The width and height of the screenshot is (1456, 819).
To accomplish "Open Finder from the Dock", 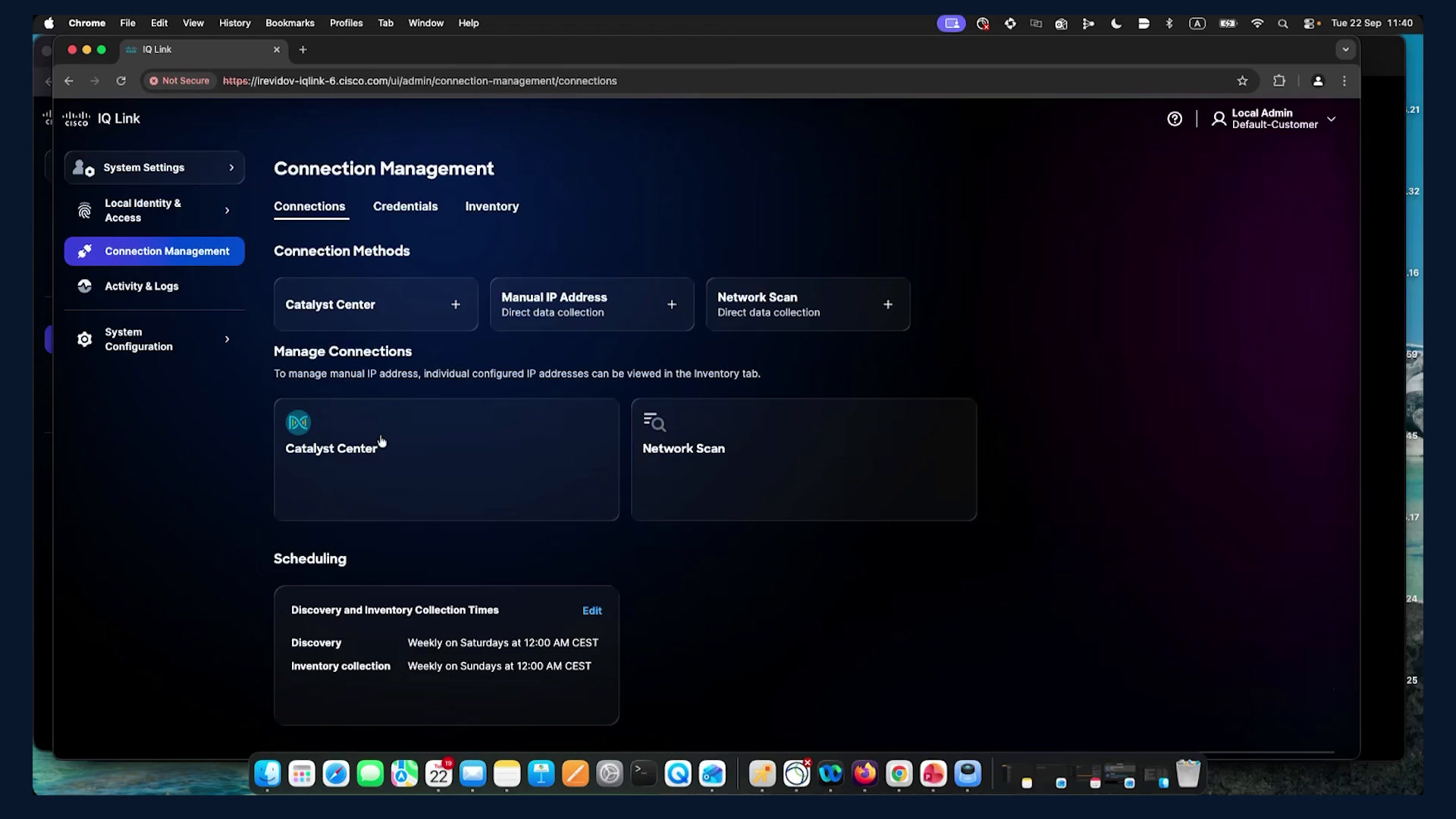I will click(x=267, y=773).
